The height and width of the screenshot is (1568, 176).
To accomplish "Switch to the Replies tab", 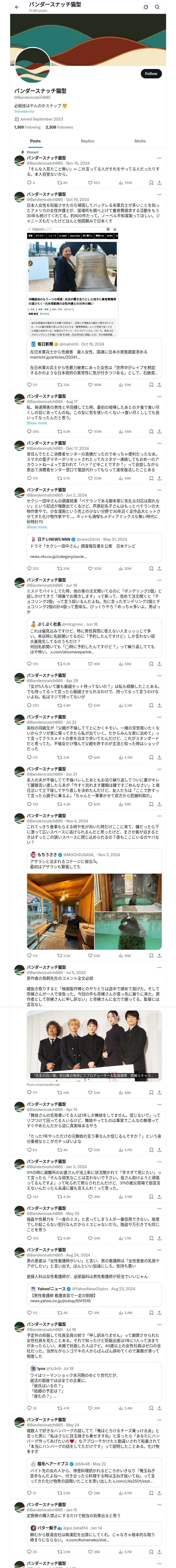I will click(87, 141).
